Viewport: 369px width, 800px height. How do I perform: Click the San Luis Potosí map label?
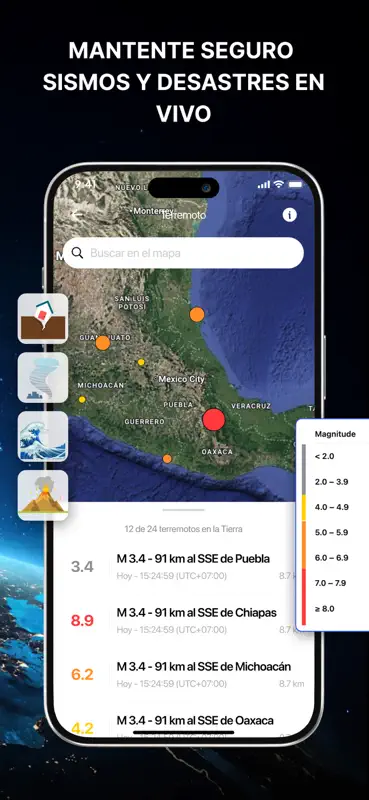pyautogui.click(x=132, y=303)
